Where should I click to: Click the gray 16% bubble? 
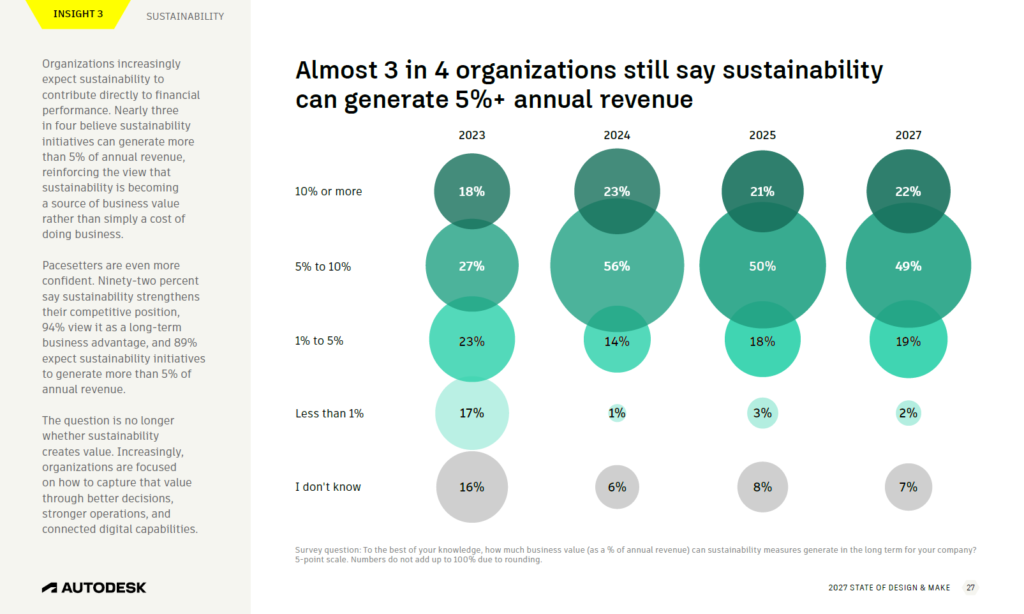click(472, 487)
